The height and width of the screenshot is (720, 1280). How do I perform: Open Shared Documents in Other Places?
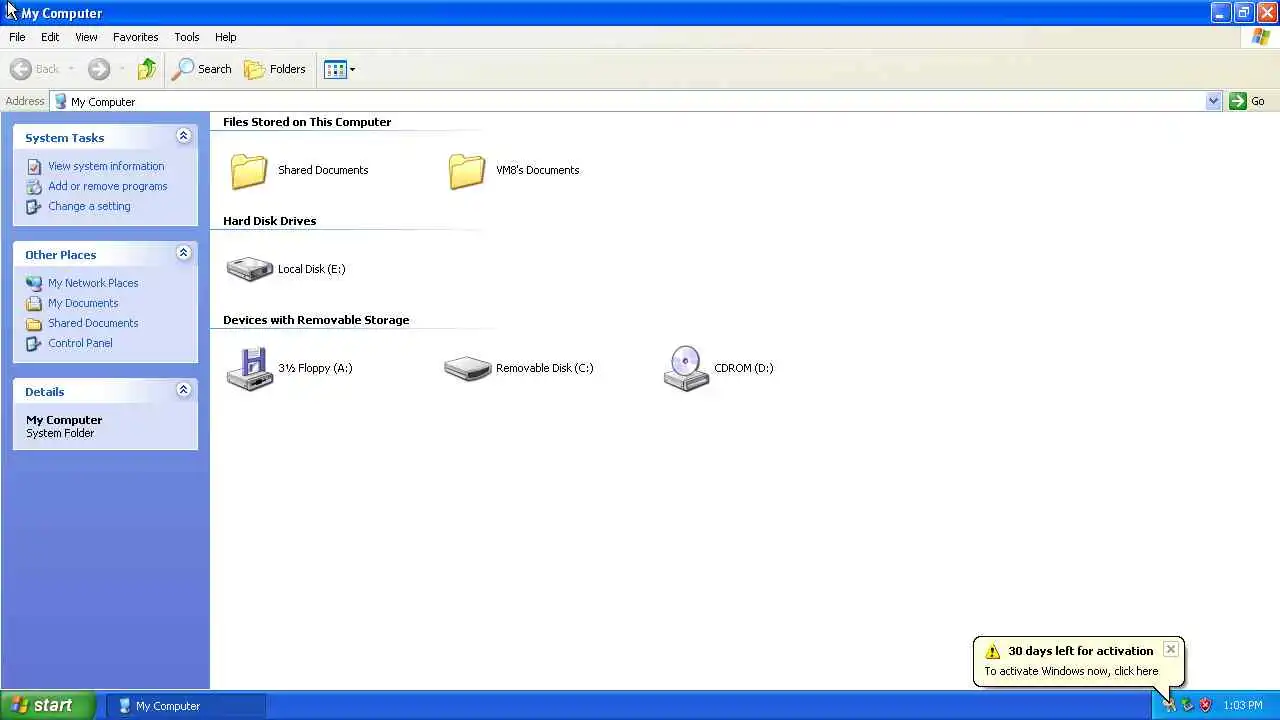pyautogui.click(x=93, y=323)
